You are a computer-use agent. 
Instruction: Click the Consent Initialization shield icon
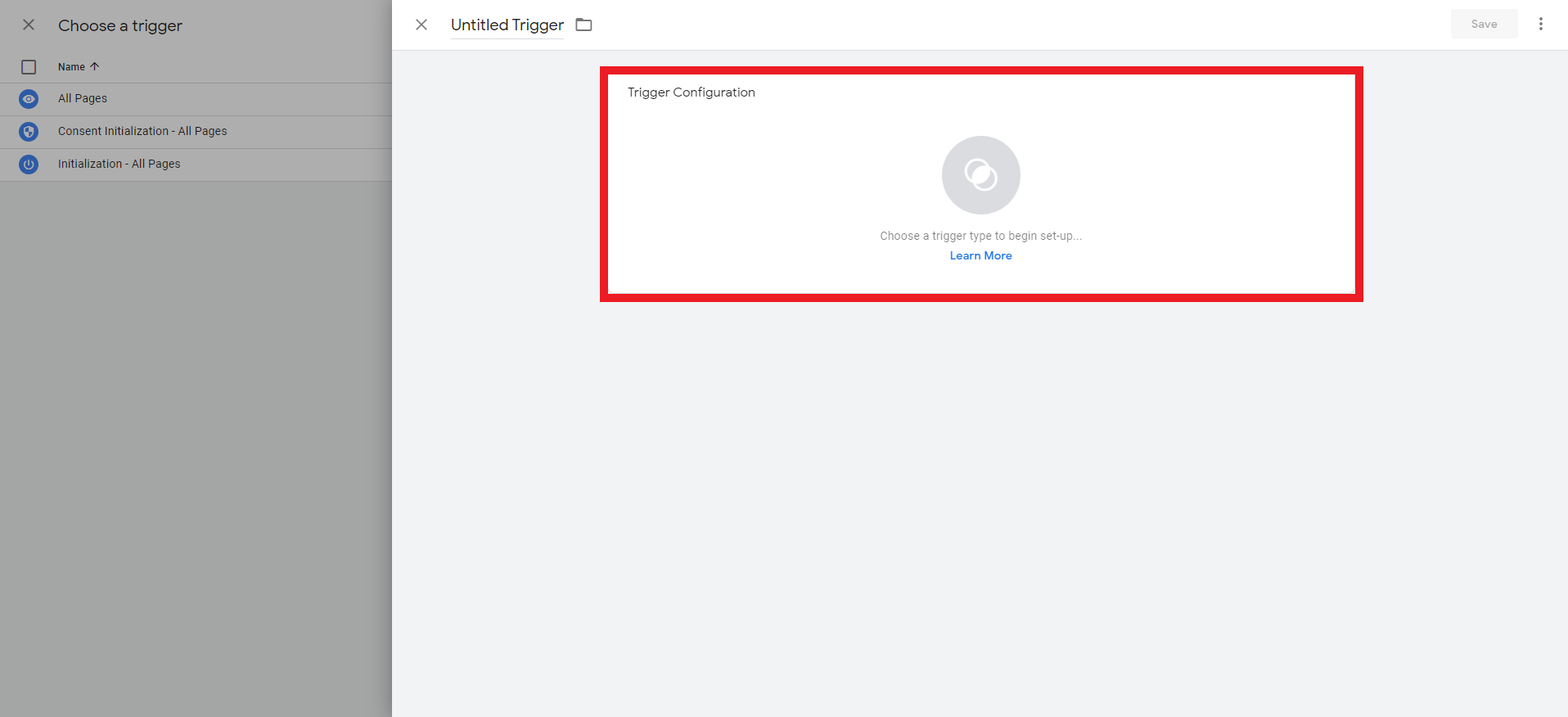(29, 132)
